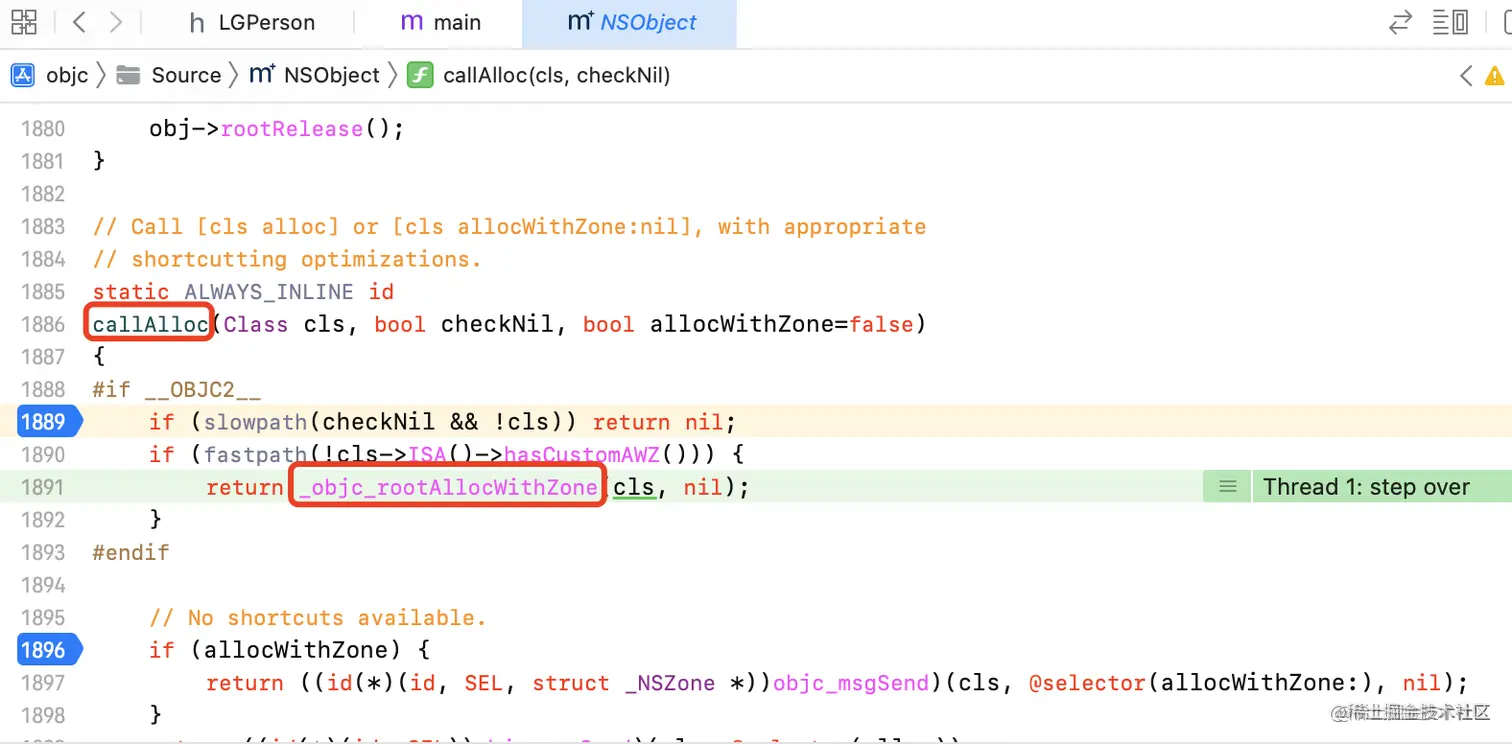Viewport: 1512px width, 744px height.
Task: Click line number 1891 in the gutter
Action: (x=43, y=487)
